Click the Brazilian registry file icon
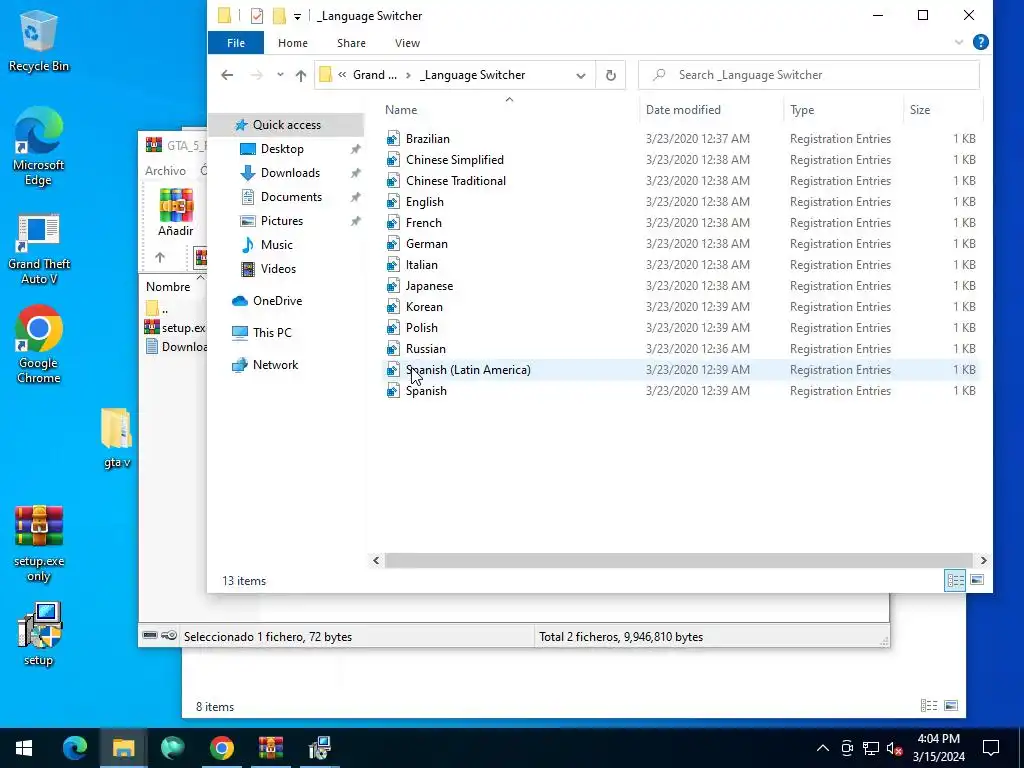1024x768 pixels. click(392, 138)
